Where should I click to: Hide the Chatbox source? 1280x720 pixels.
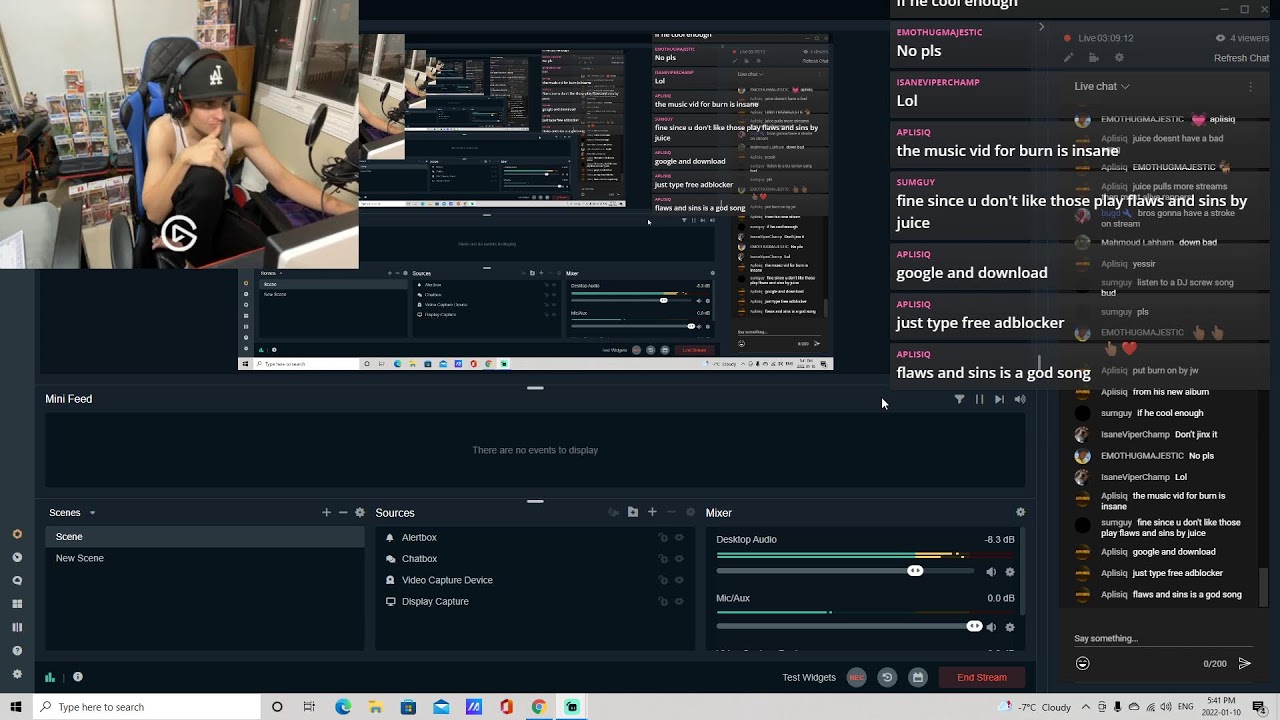point(679,559)
